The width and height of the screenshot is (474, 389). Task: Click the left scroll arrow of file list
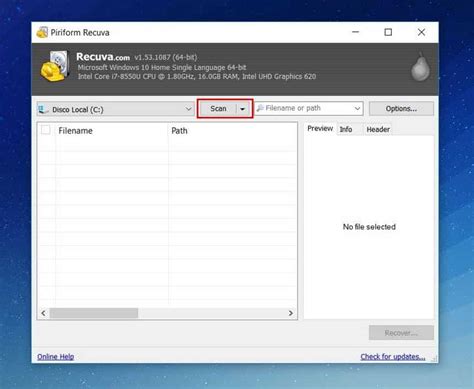[43, 313]
